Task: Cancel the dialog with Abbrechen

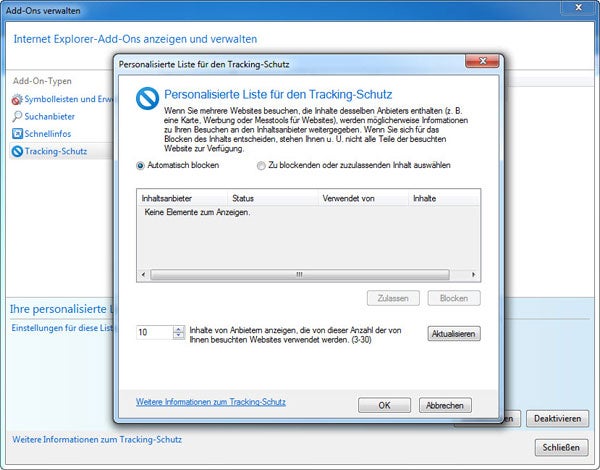Action: (445, 405)
